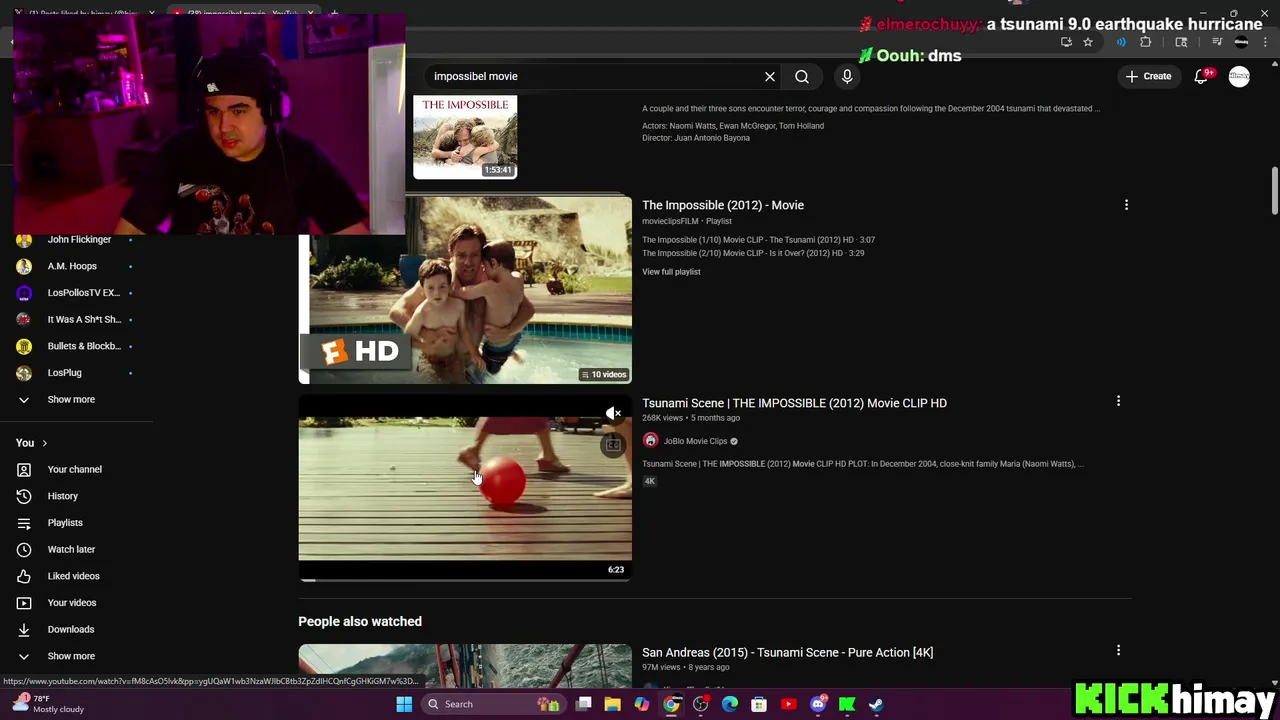Open the 10 videos playlist thumbnail
The image size is (1280, 720).
click(465, 290)
